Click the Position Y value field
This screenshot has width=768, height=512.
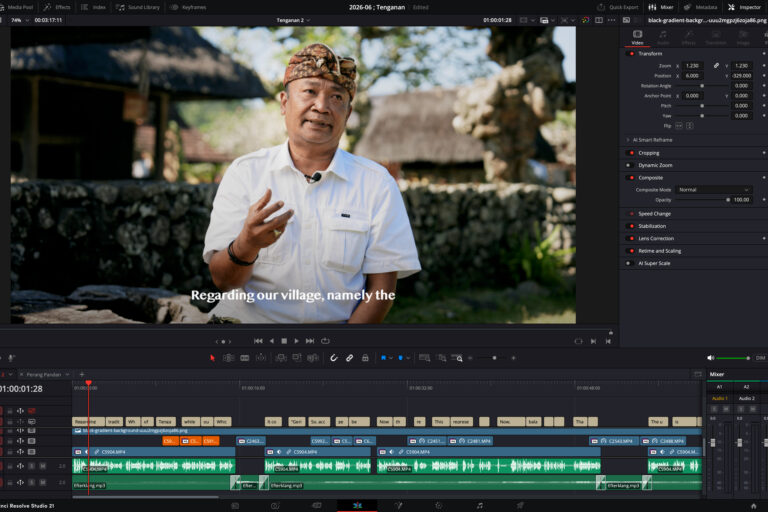[742, 76]
